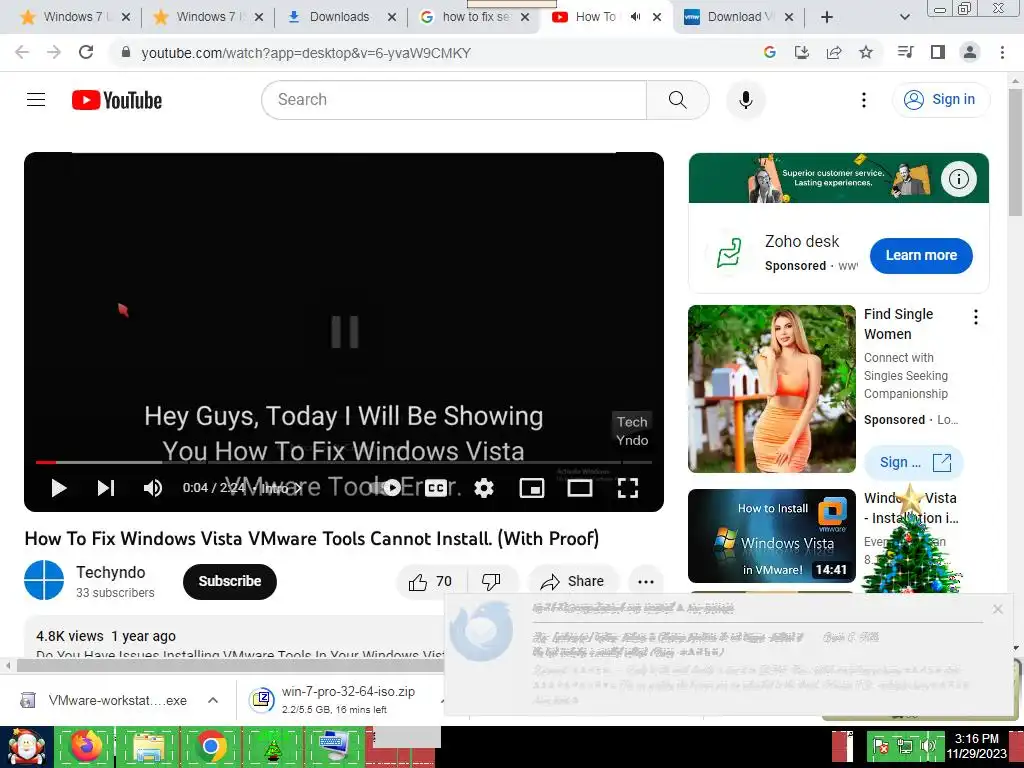Click the search magnifier button
Screen dimensions: 1024x768
[677, 100]
